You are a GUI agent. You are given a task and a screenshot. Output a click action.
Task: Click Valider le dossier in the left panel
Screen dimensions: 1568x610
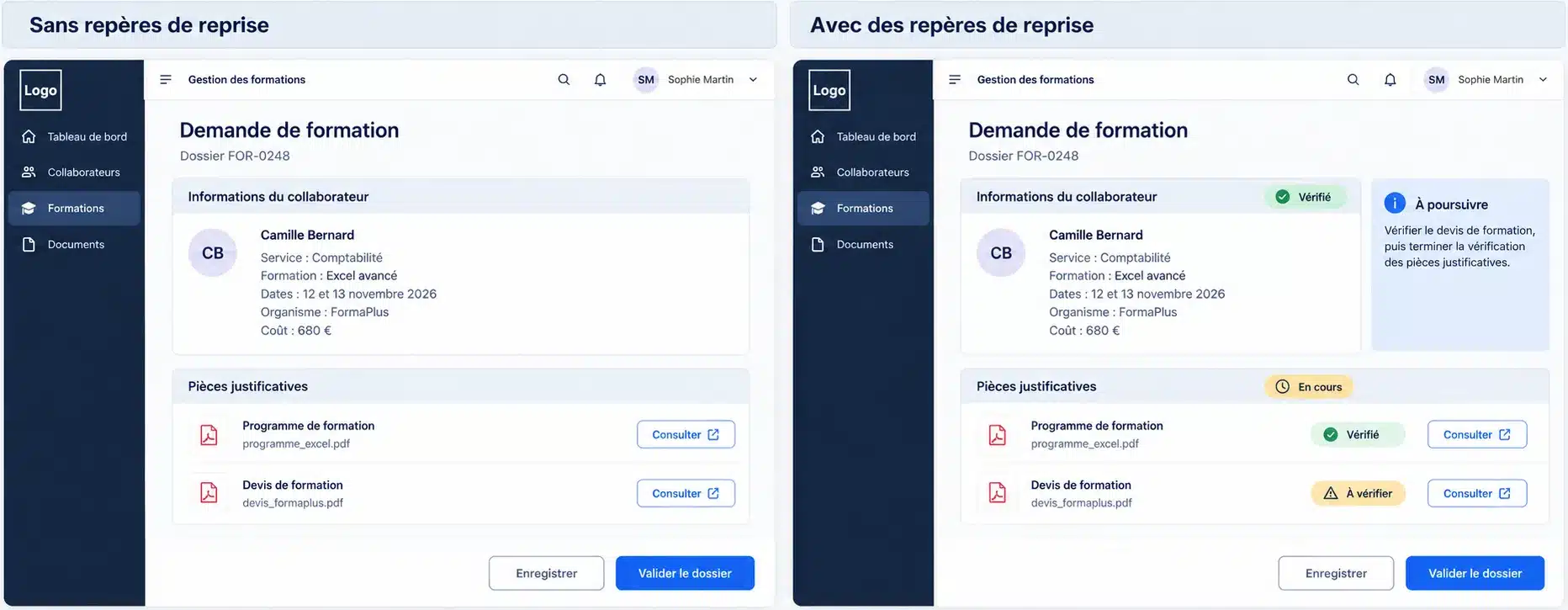[685, 573]
